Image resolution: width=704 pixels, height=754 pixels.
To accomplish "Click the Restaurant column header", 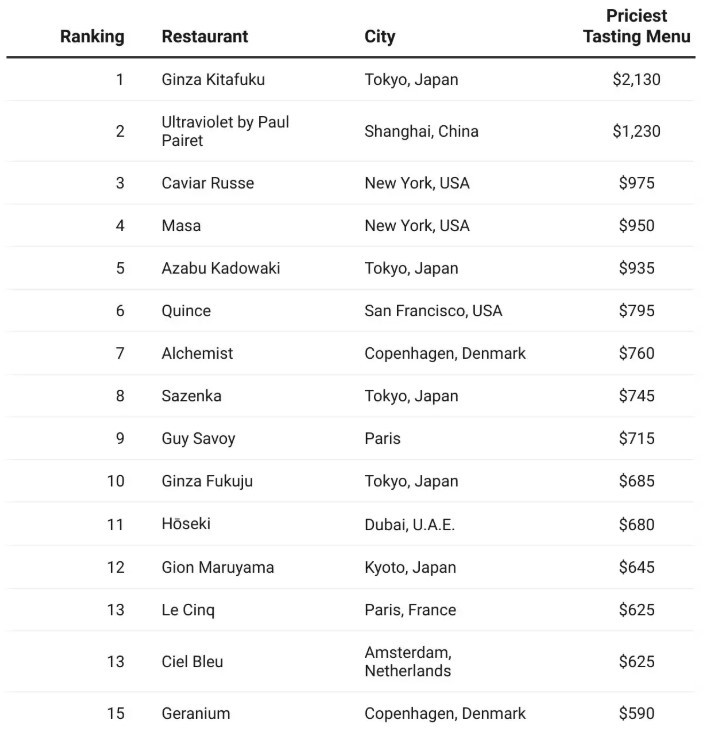I will [x=205, y=37].
